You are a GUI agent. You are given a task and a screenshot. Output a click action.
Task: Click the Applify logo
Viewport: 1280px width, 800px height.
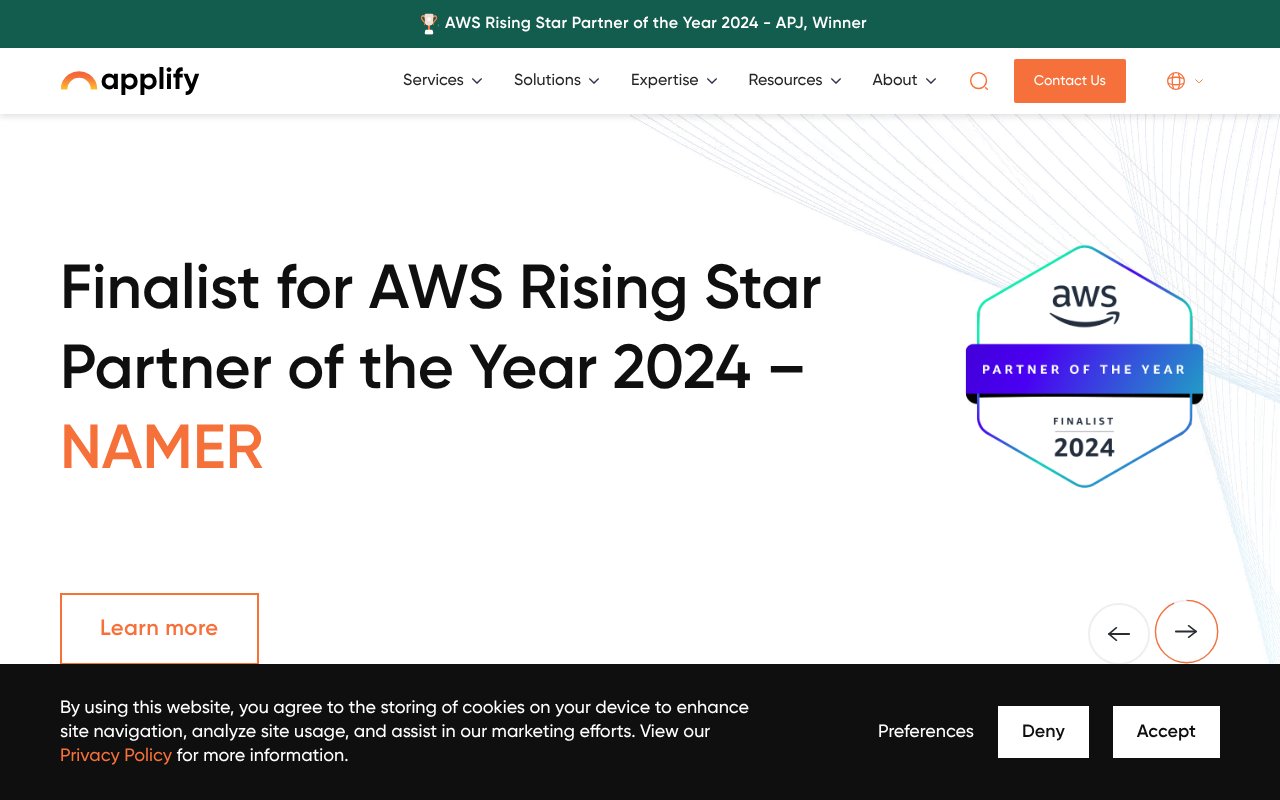tap(130, 80)
